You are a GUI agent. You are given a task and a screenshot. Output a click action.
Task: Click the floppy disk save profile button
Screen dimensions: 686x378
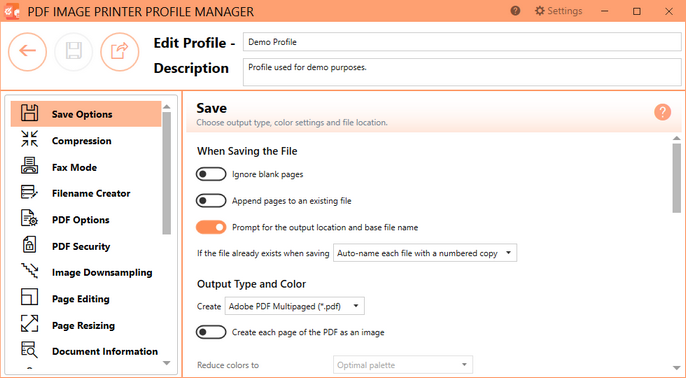pyautogui.click(x=74, y=52)
